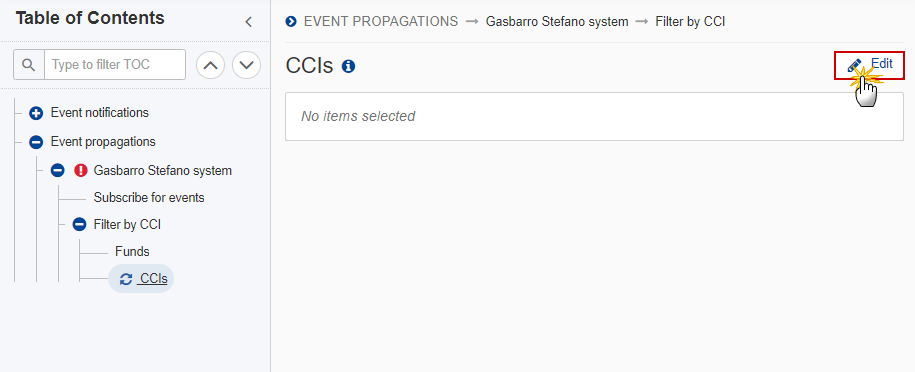The height and width of the screenshot is (372, 915).
Task: Click the search magnifier icon in TOC
Action: coord(29,64)
